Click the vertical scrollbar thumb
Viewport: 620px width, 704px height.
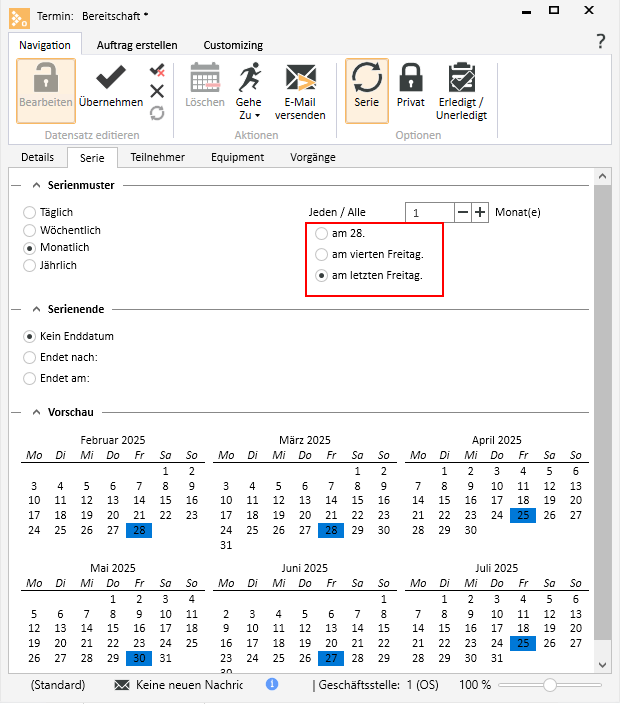click(602, 412)
